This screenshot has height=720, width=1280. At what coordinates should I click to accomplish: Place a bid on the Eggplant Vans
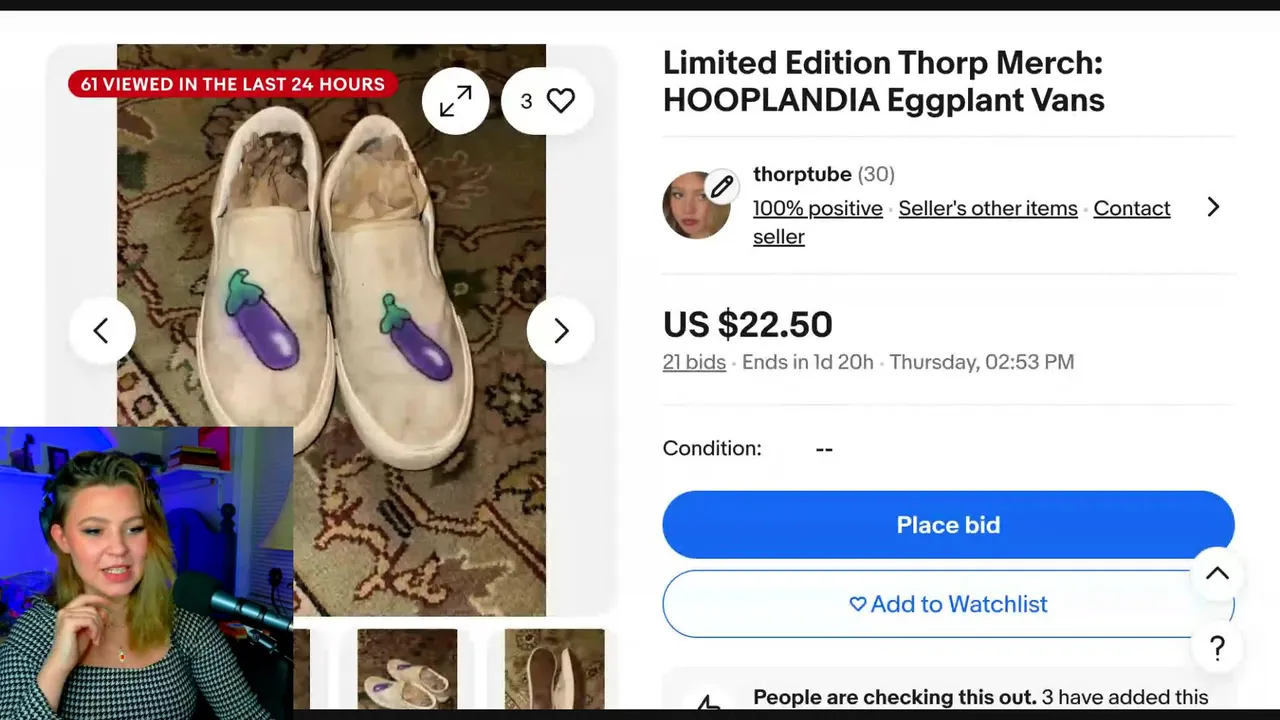[x=948, y=525]
